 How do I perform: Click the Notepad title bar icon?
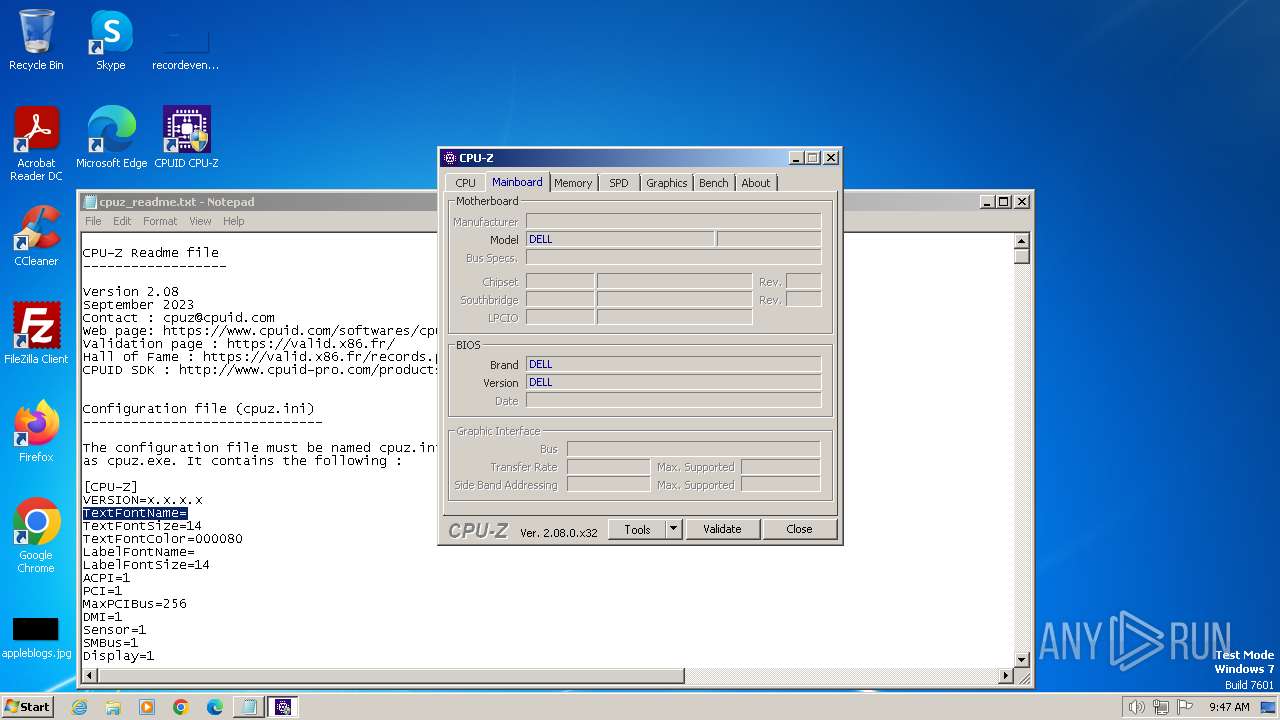[90, 202]
